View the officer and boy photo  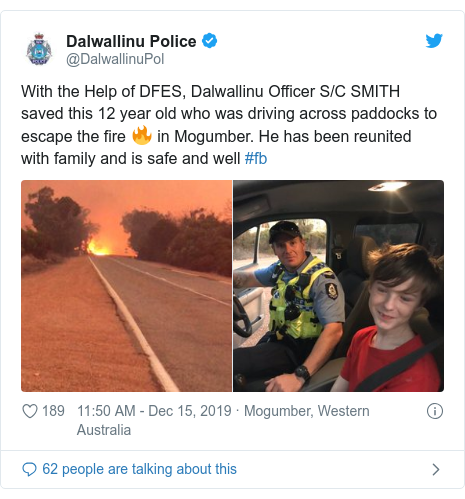coord(338,286)
